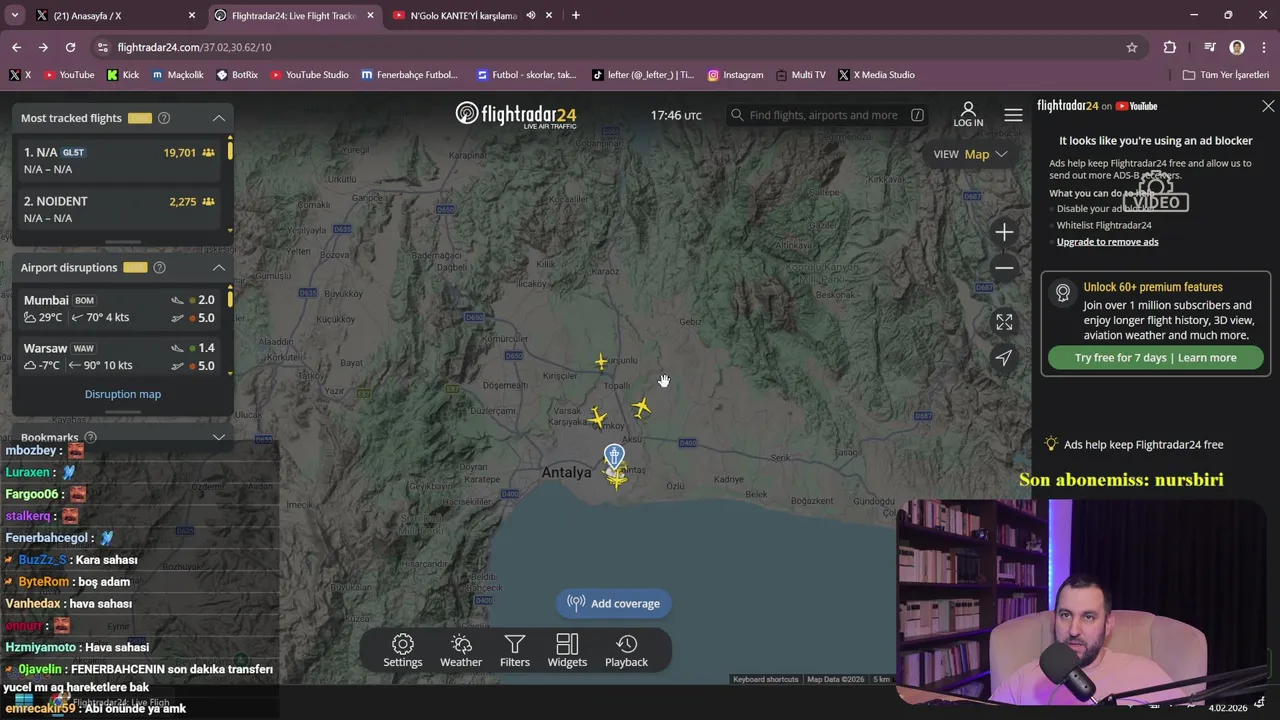The width and height of the screenshot is (1280, 720).
Task: Open the Disruption map link
Action: [123, 394]
